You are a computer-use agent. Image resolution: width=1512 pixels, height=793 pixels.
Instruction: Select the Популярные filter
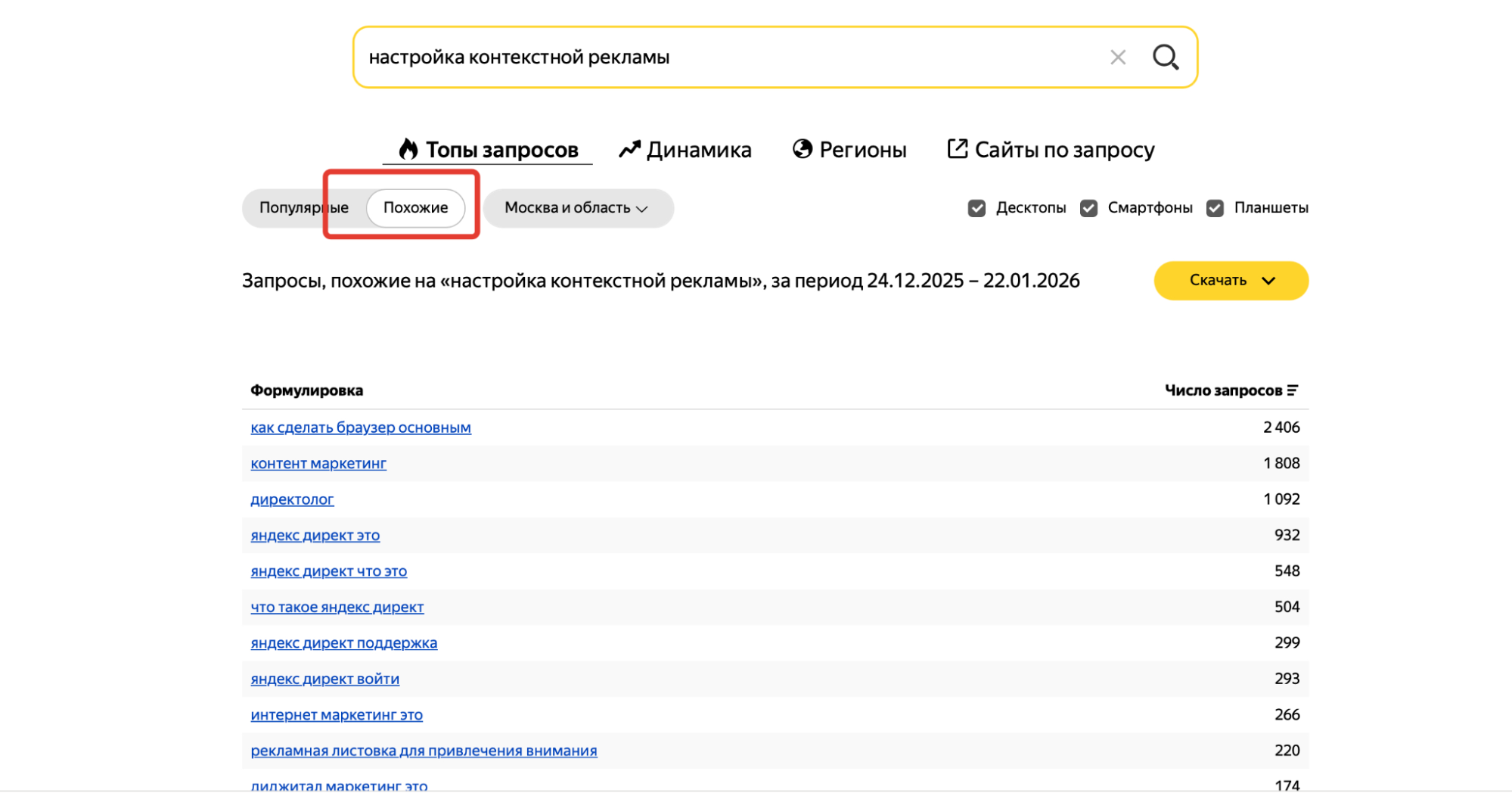(303, 207)
